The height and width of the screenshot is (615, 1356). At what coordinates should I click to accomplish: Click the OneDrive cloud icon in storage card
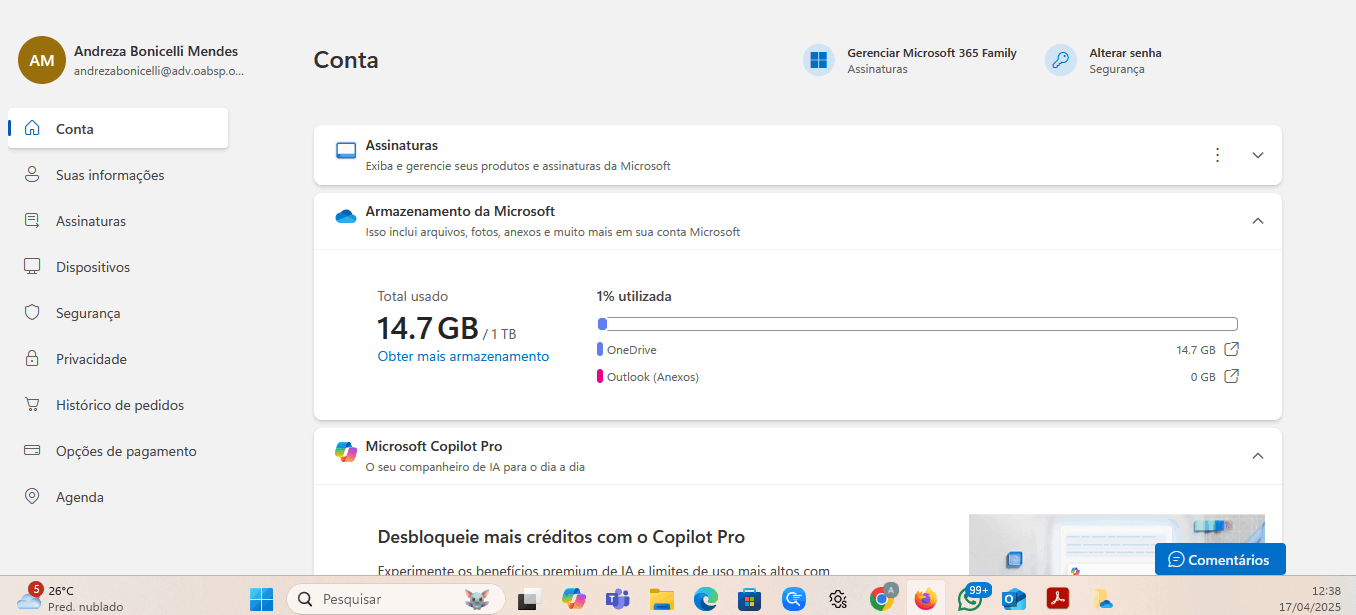346,216
